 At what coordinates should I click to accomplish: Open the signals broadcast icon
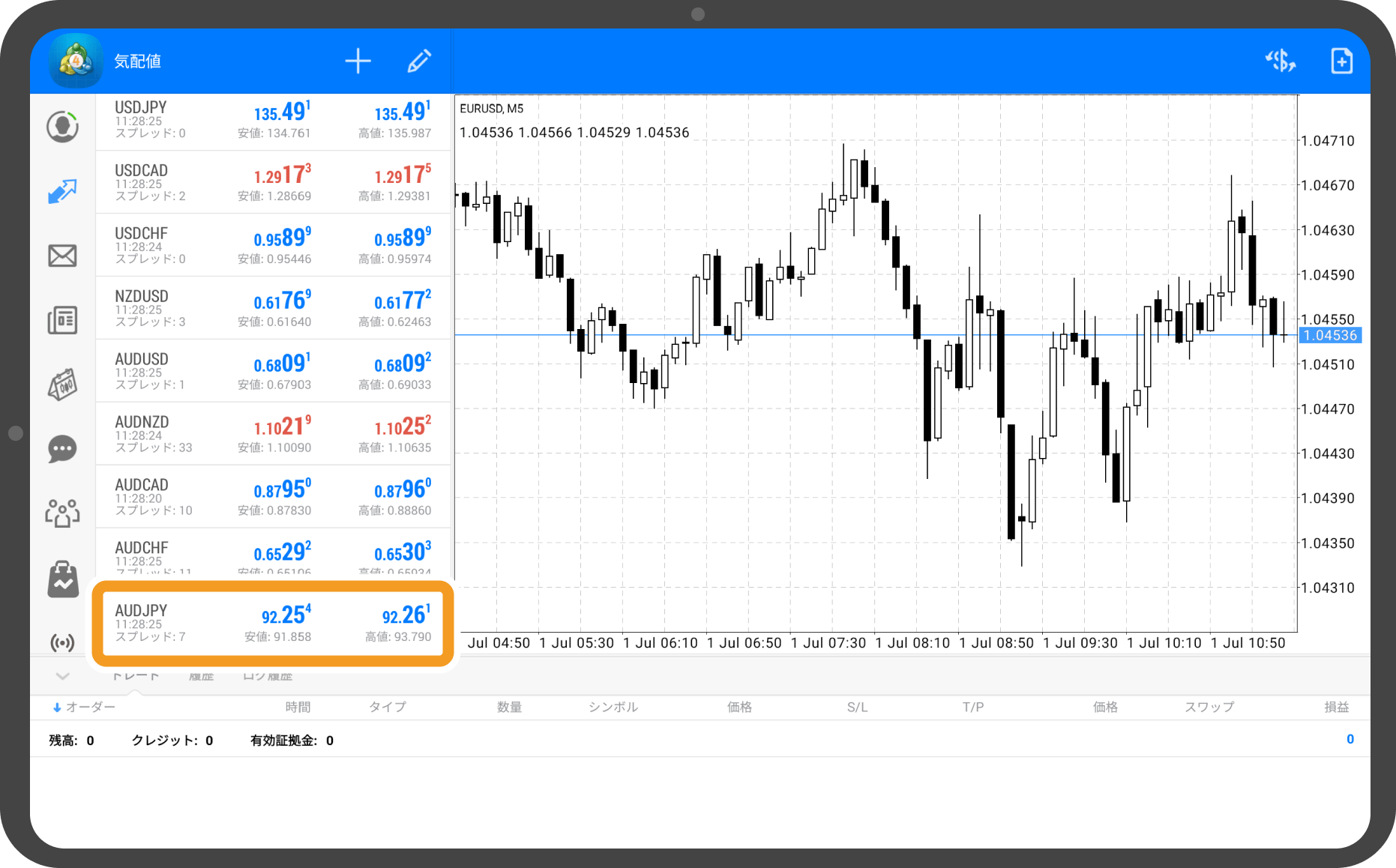(x=63, y=642)
